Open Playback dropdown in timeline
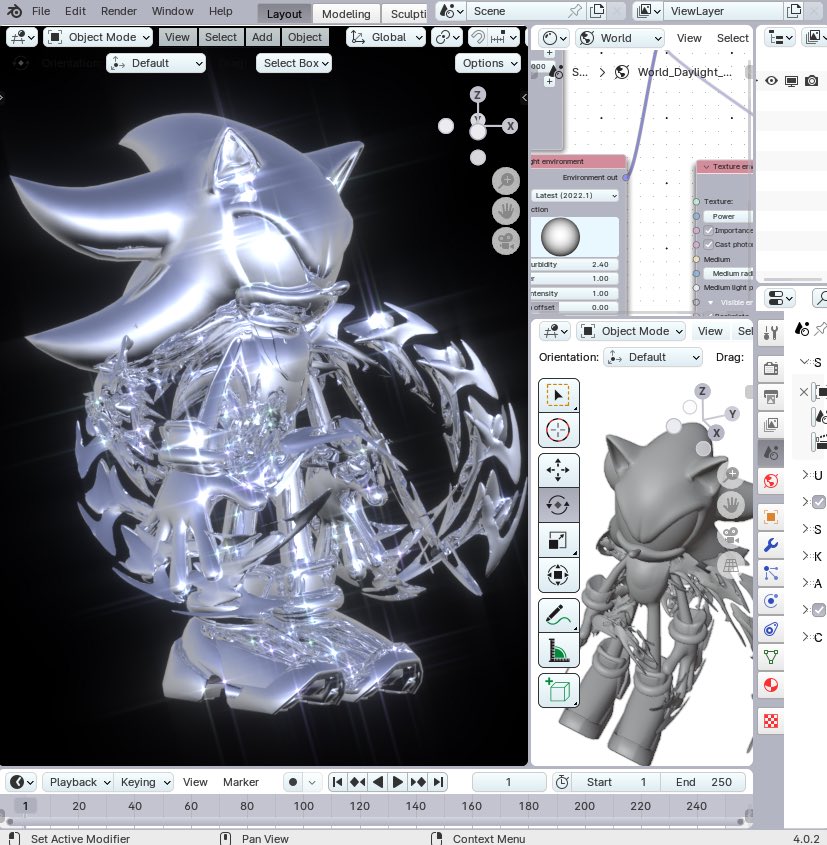Viewport: 827px width, 845px height. [78, 782]
